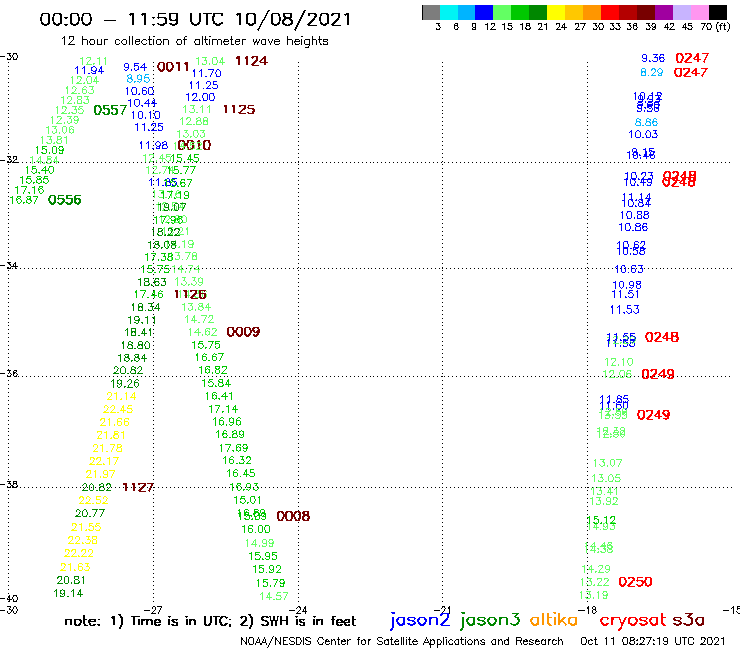Click the NOAA/NESDIS Center credit line
The height and width of the screenshot is (650, 740).
tap(402, 642)
